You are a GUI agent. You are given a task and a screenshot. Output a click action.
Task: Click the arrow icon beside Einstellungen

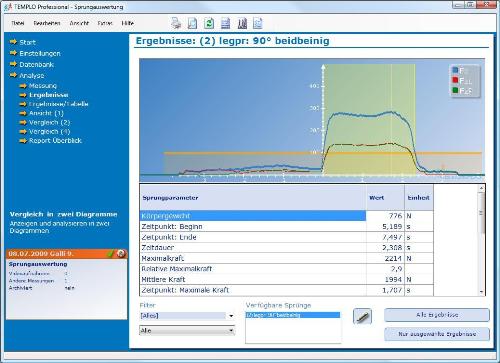click(x=13, y=53)
